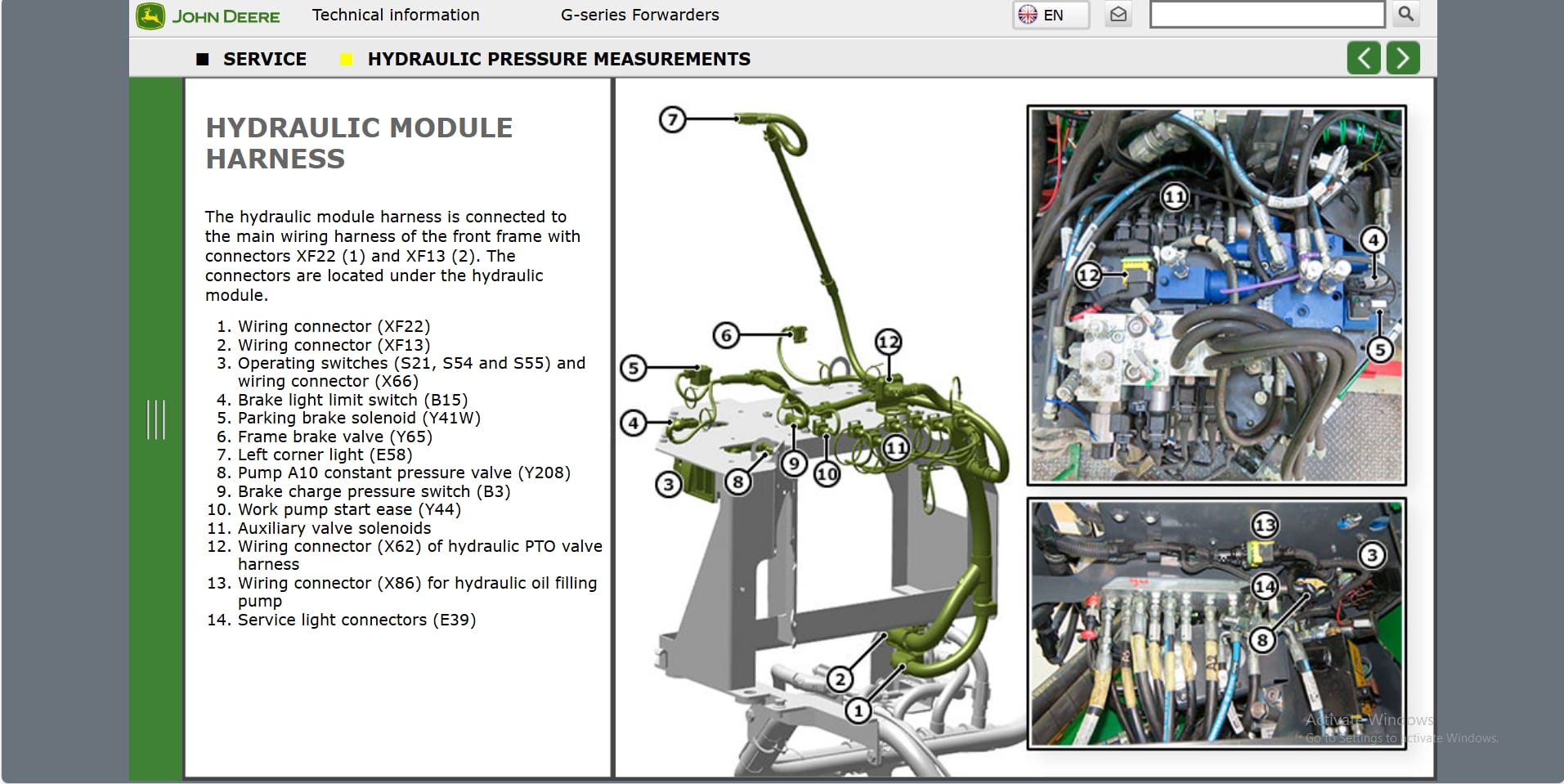Select list item Parking brake solenoid (Y41W)

tap(359, 418)
